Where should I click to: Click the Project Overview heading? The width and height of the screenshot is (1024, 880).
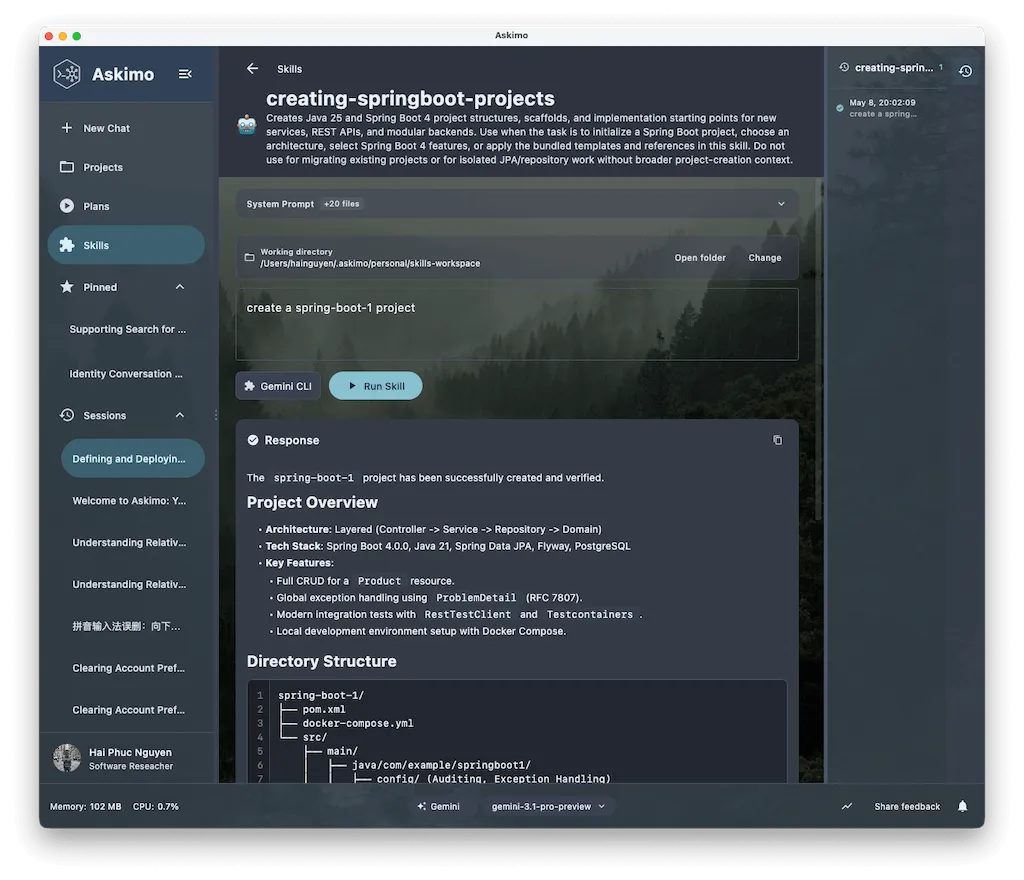coord(312,502)
